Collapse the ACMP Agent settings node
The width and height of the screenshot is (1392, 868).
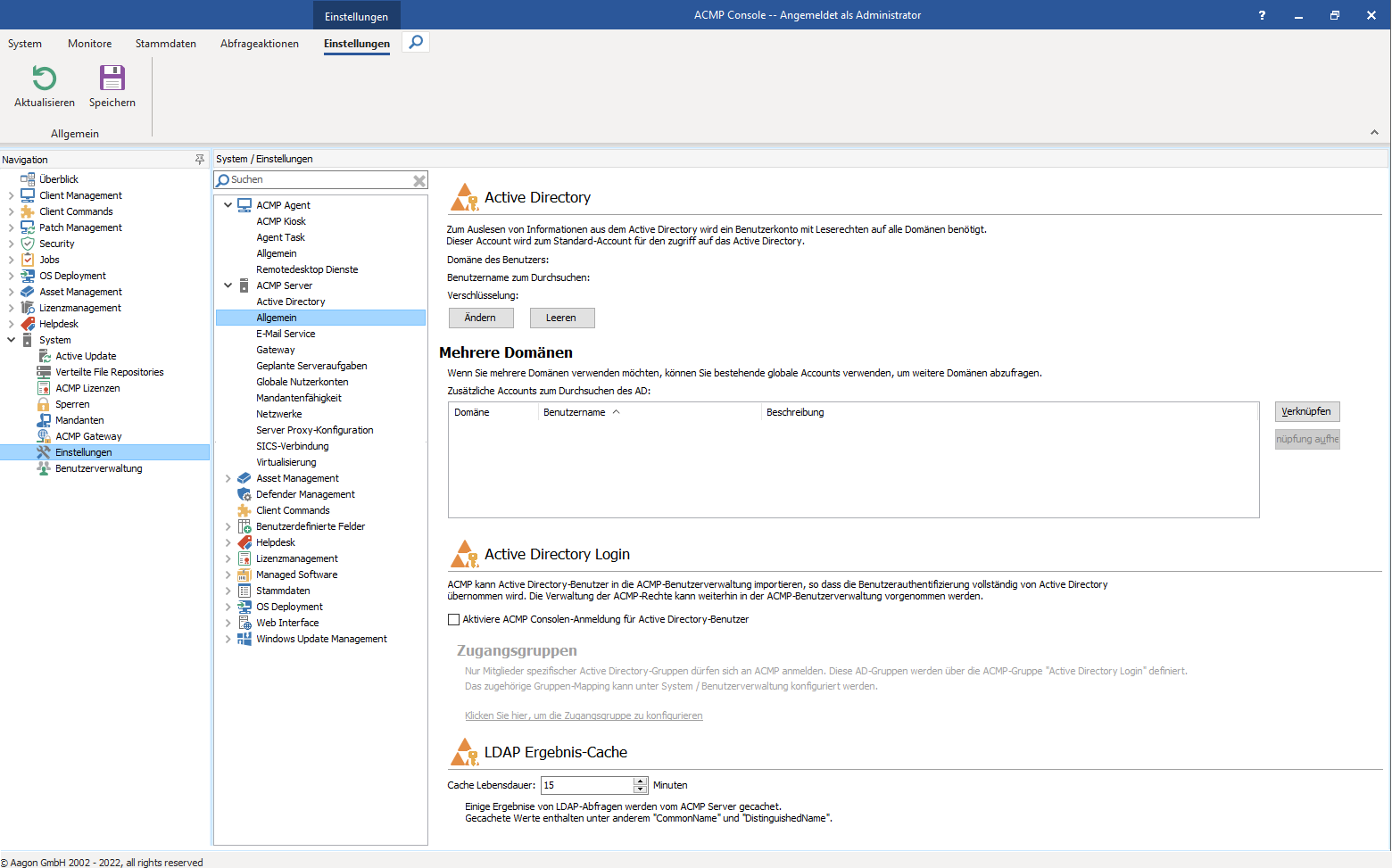point(228,205)
